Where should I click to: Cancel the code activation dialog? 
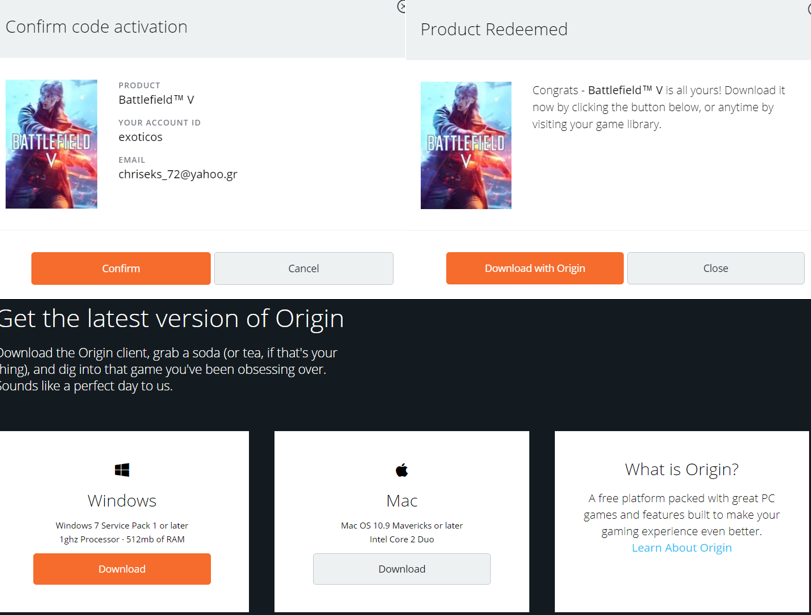[x=304, y=268]
